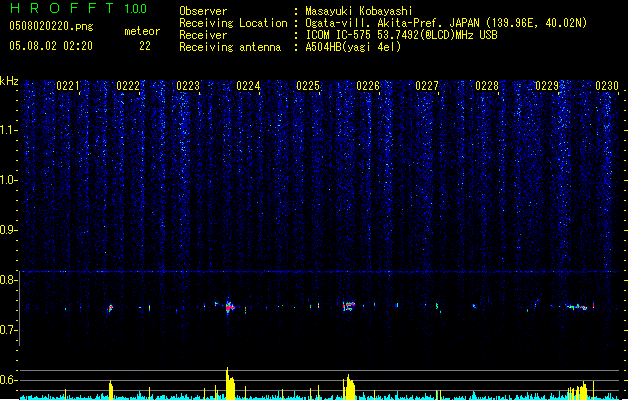The height and width of the screenshot is (400, 629).
Task: Select observer name Masayuki Kobayashi
Action: [359, 11]
